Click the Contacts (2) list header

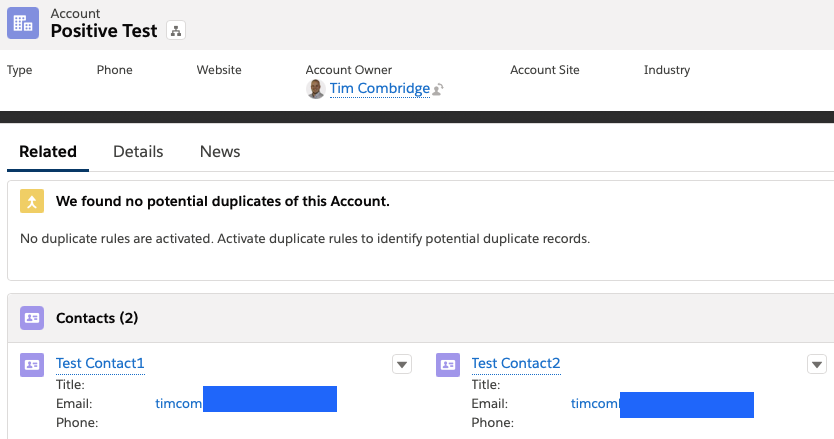pyautogui.click(x=97, y=318)
